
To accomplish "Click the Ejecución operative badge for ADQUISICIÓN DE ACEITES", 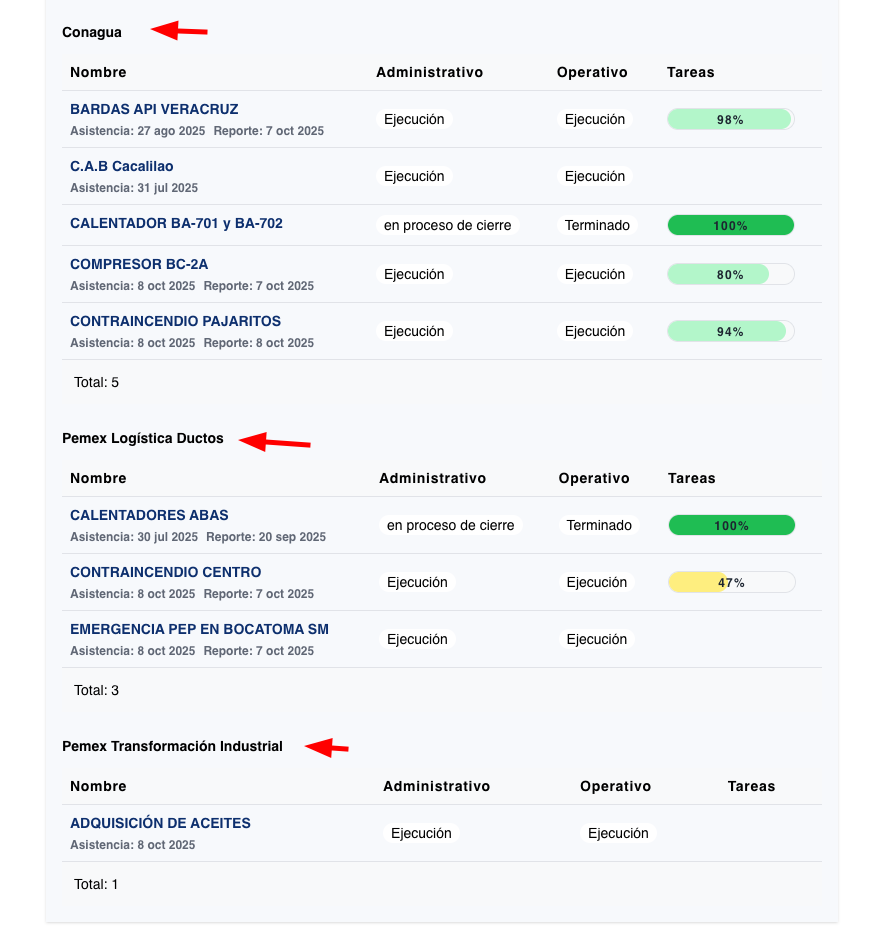I will [x=618, y=832].
